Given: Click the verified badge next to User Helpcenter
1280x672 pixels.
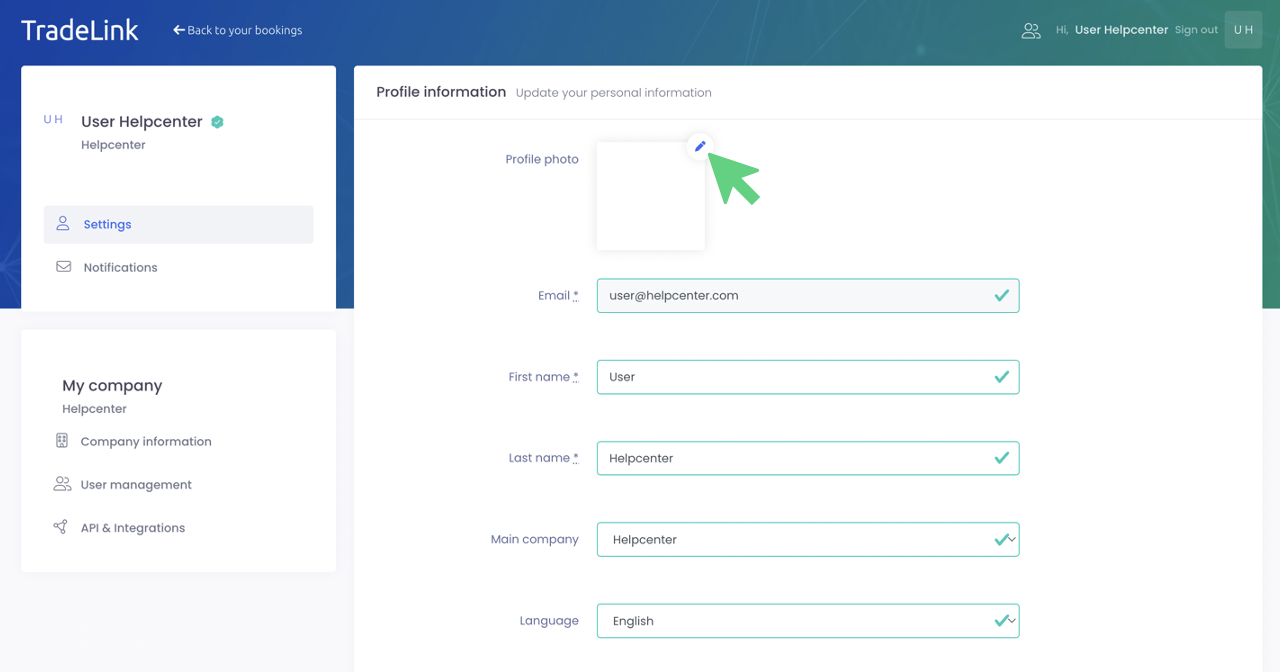Looking at the screenshot, I should click(x=217, y=122).
